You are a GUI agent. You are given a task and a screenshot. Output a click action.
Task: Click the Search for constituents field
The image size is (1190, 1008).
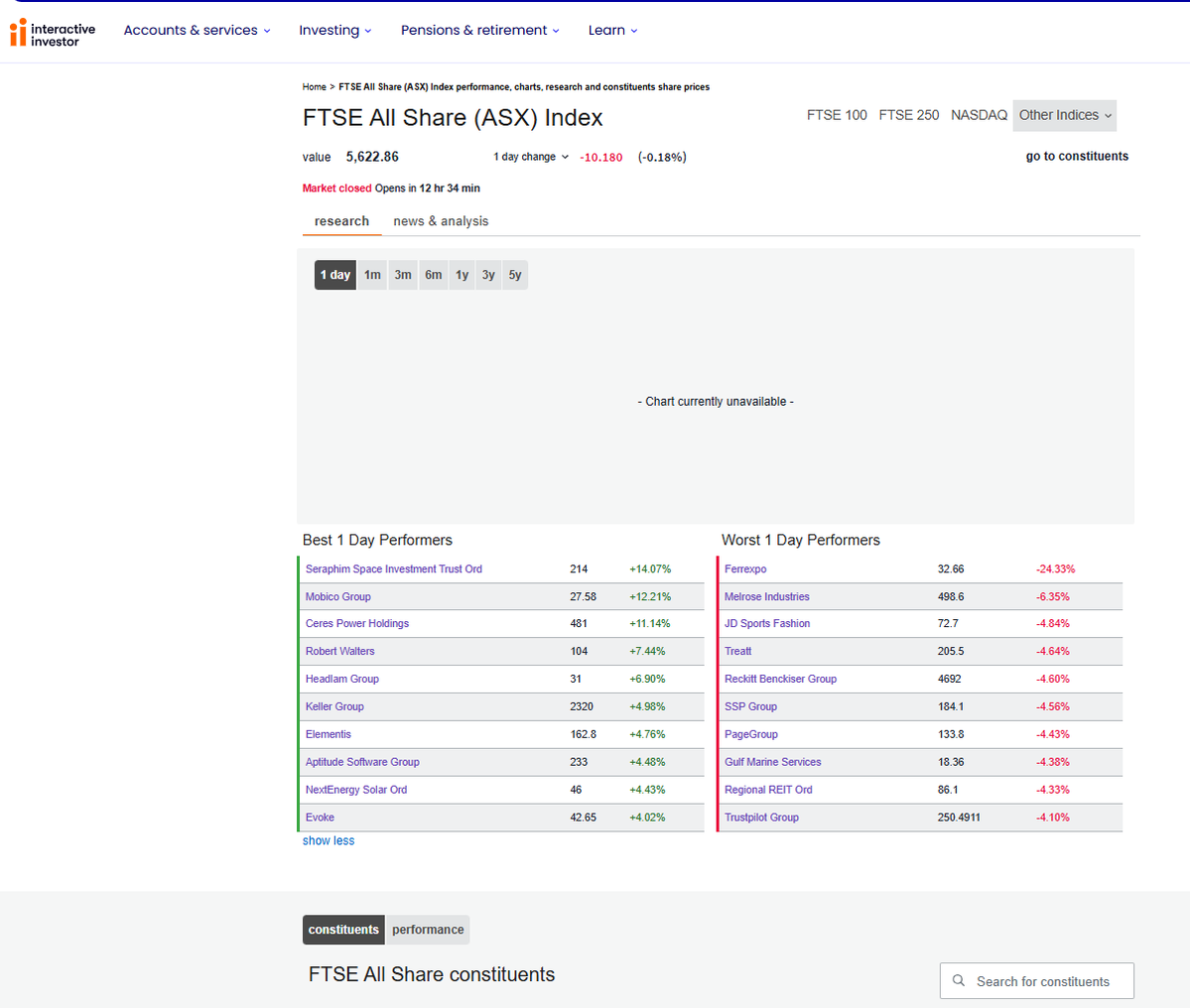[x=1037, y=980]
